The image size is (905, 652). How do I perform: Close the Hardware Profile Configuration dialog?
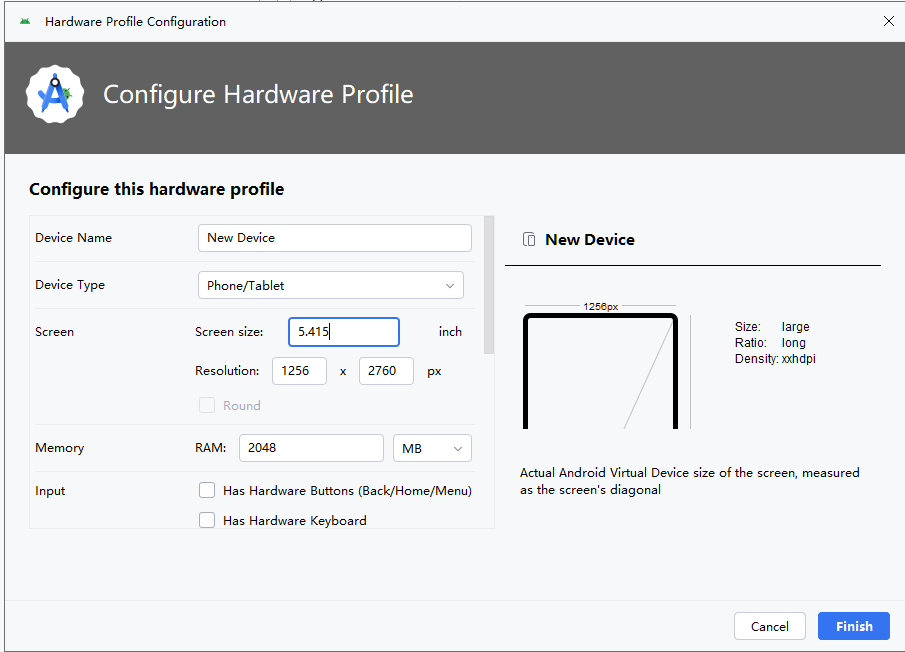888,21
